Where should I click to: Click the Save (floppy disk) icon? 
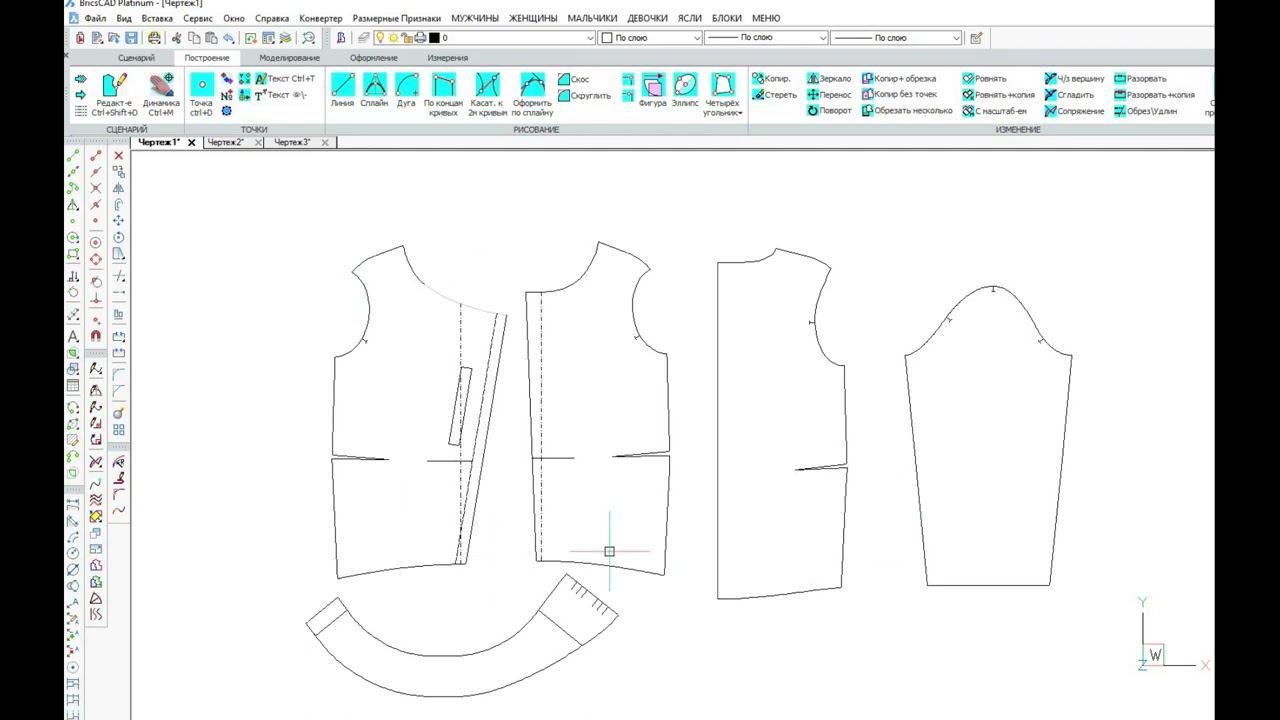[131, 38]
